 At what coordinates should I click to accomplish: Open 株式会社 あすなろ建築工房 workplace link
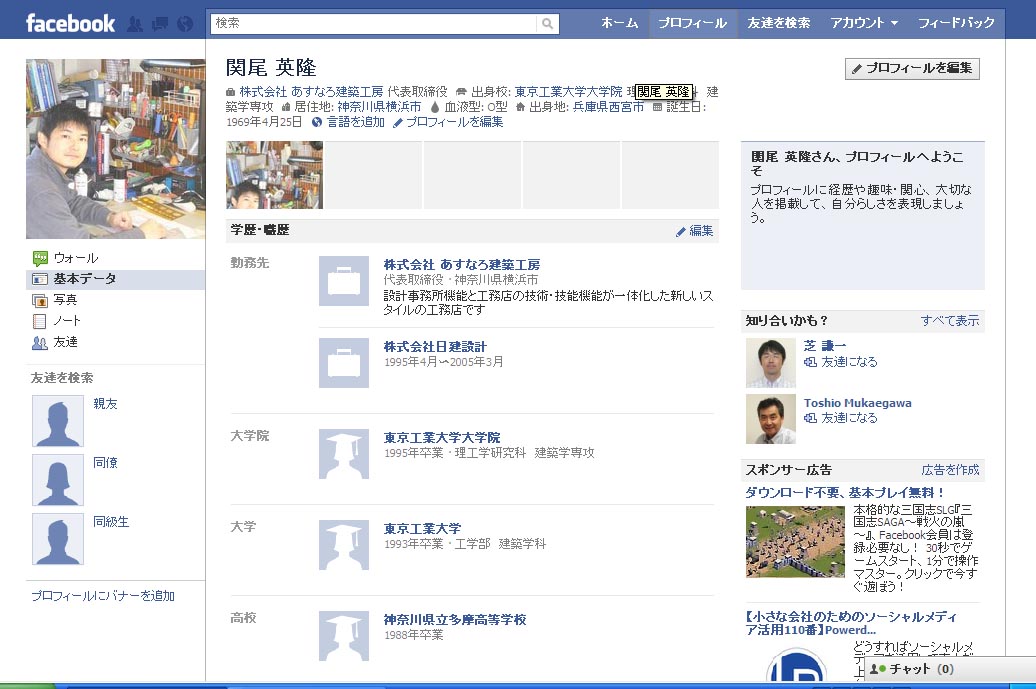coord(462,265)
